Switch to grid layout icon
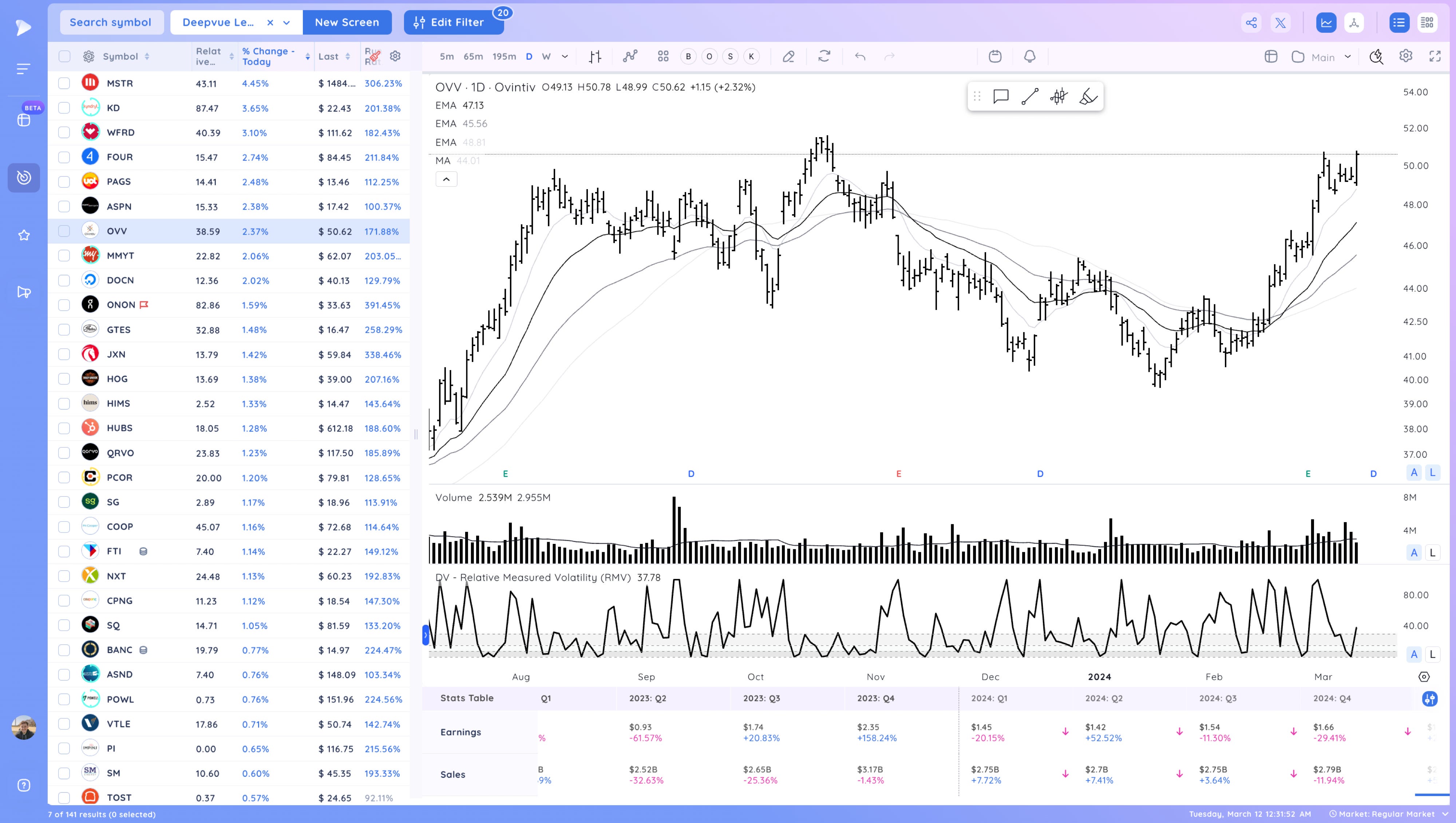 coord(1427,23)
